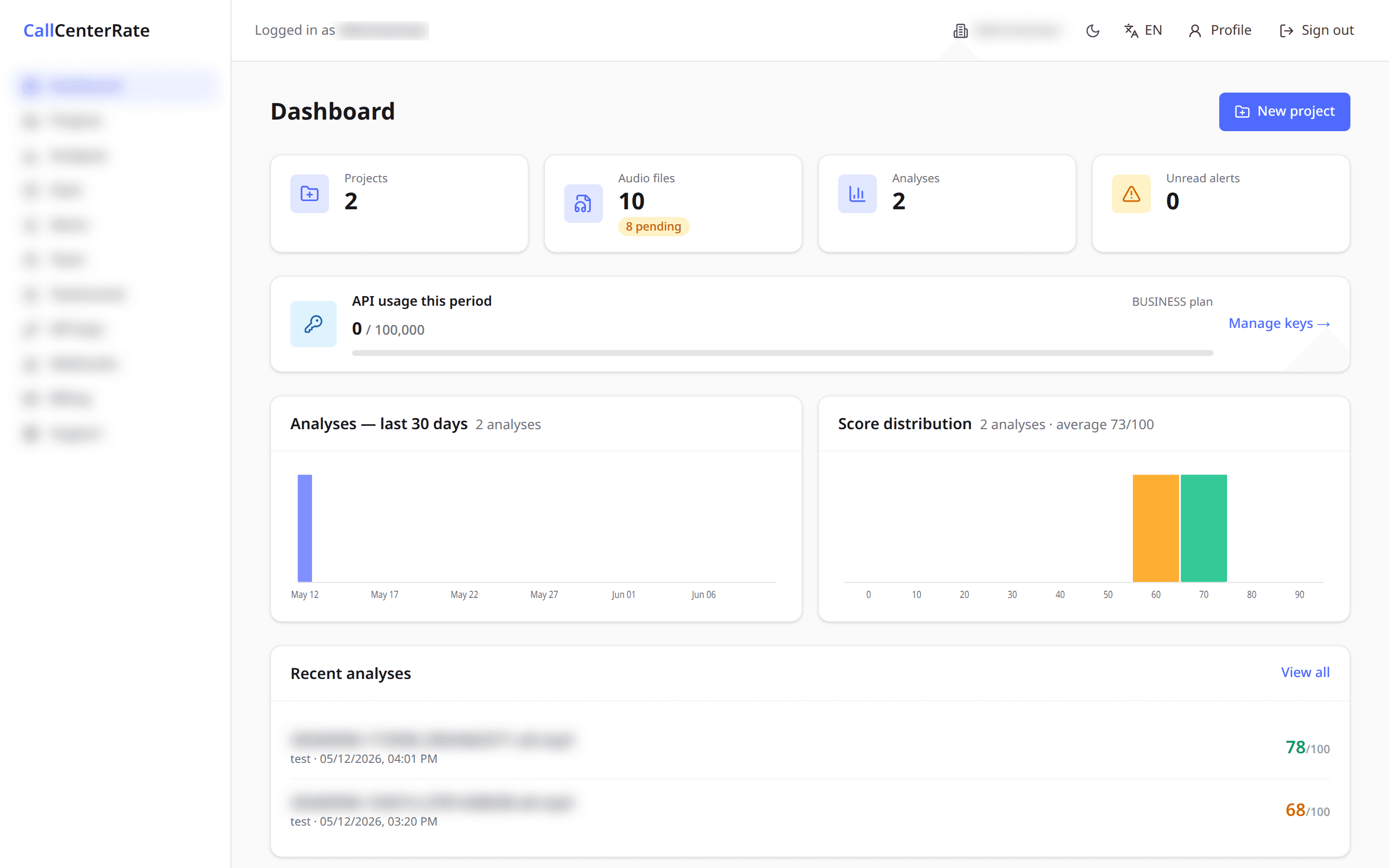Click the BUSINESS plan label
The height and width of the screenshot is (868, 1389).
click(x=1172, y=301)
